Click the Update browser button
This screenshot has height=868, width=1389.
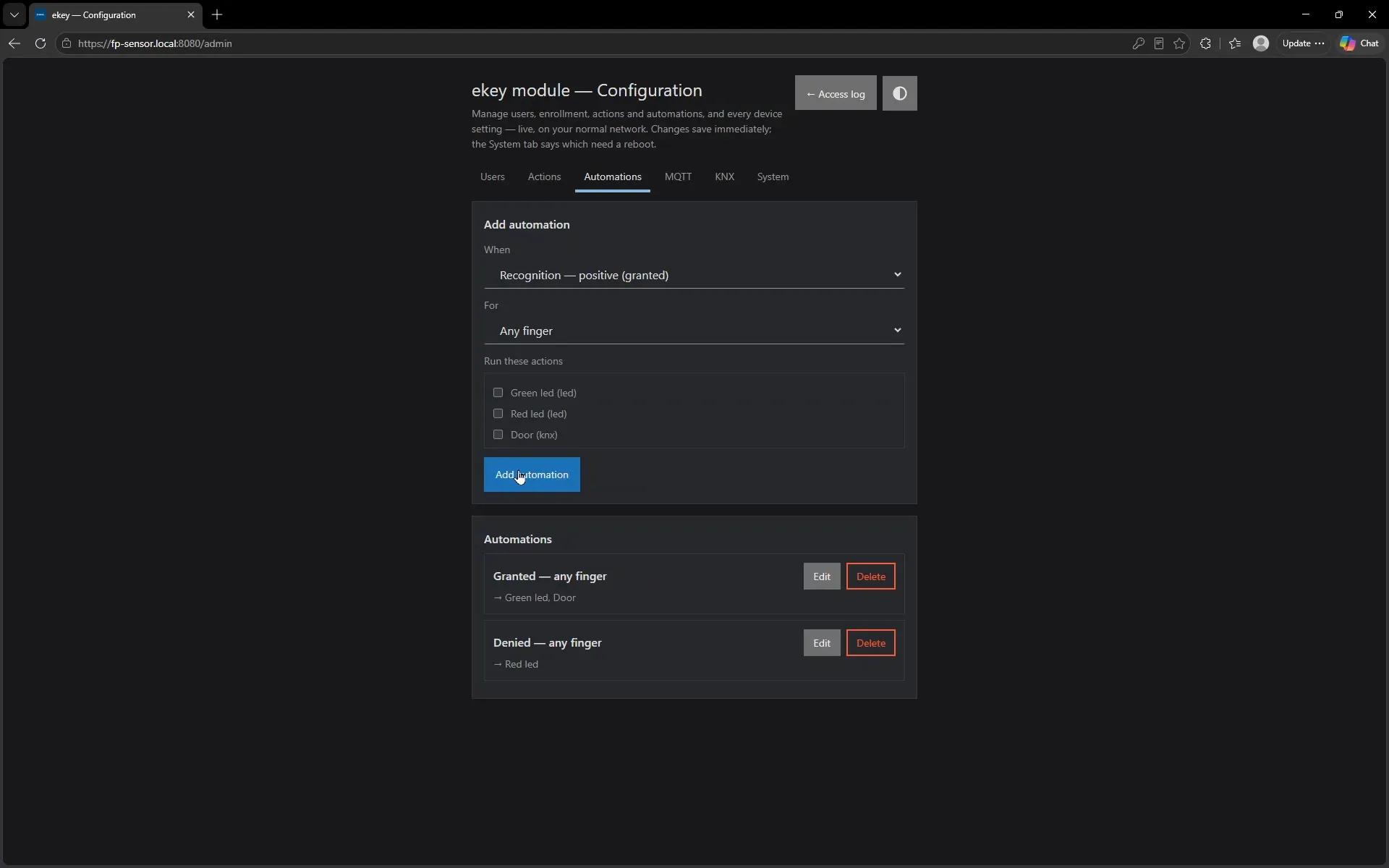point(1303,43)
